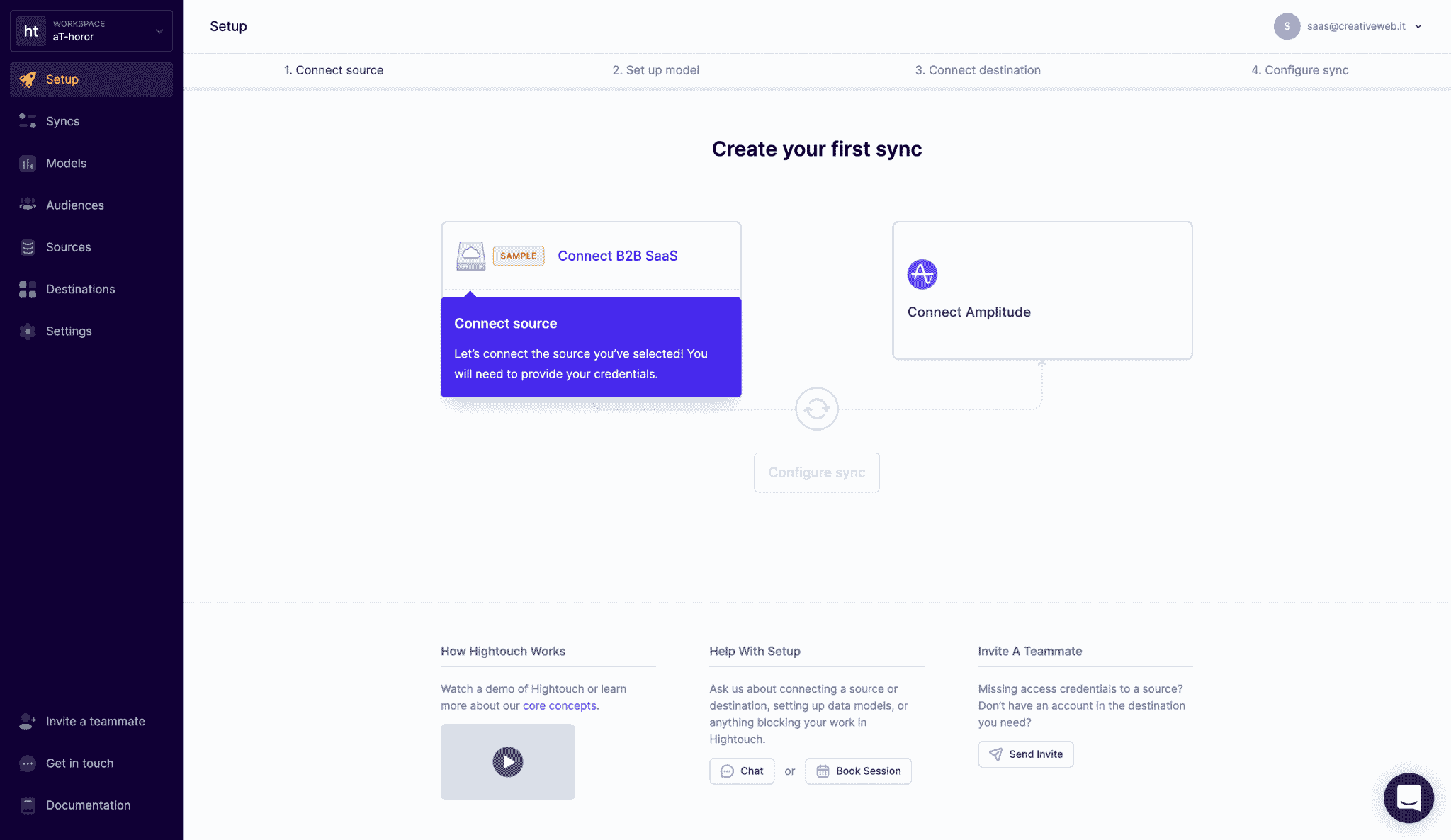Click Get in touch in the sidebar
This screenshot has width=1451, height=840.
click(91, 764)
